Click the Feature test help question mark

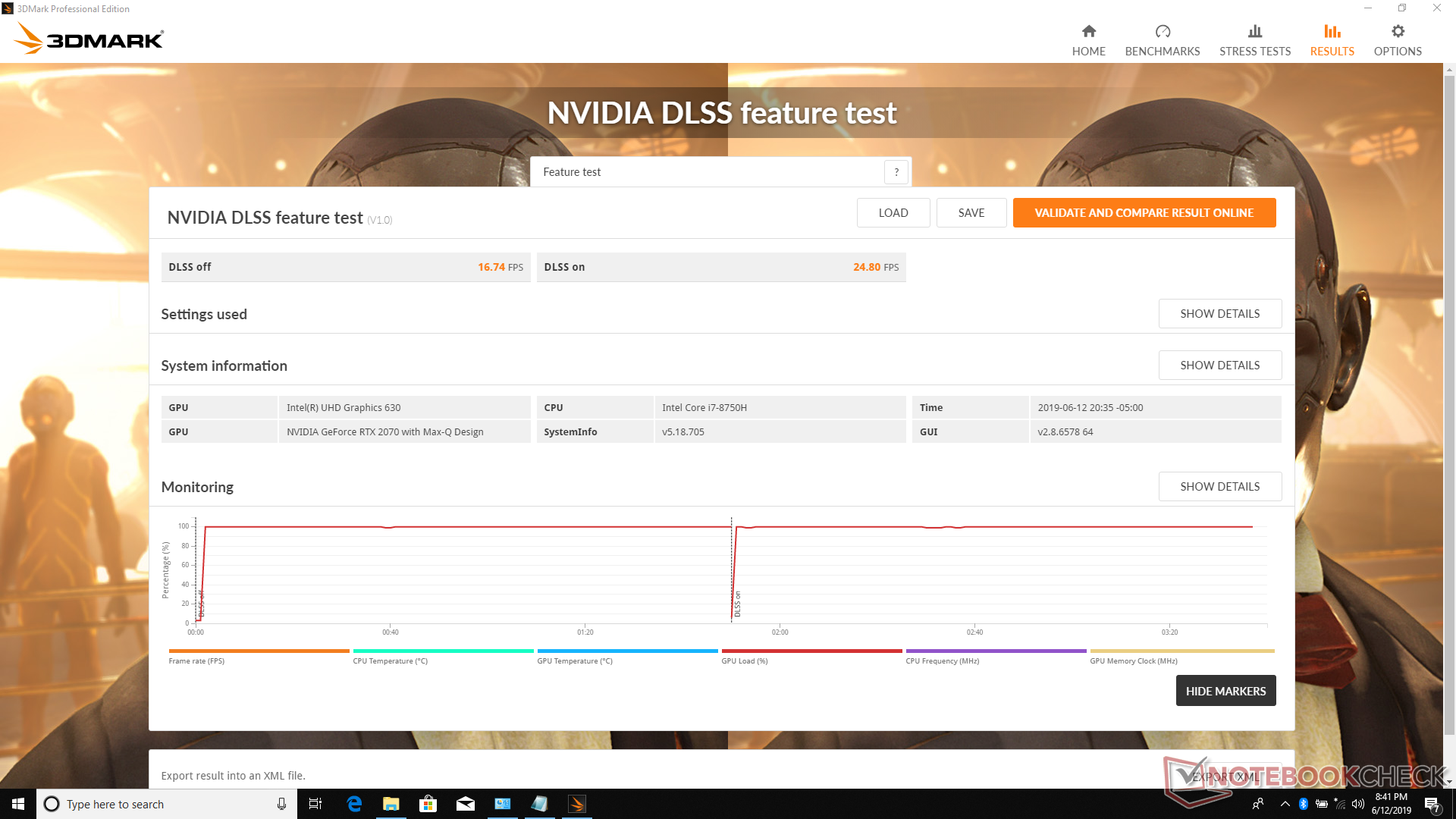(896, 172)
